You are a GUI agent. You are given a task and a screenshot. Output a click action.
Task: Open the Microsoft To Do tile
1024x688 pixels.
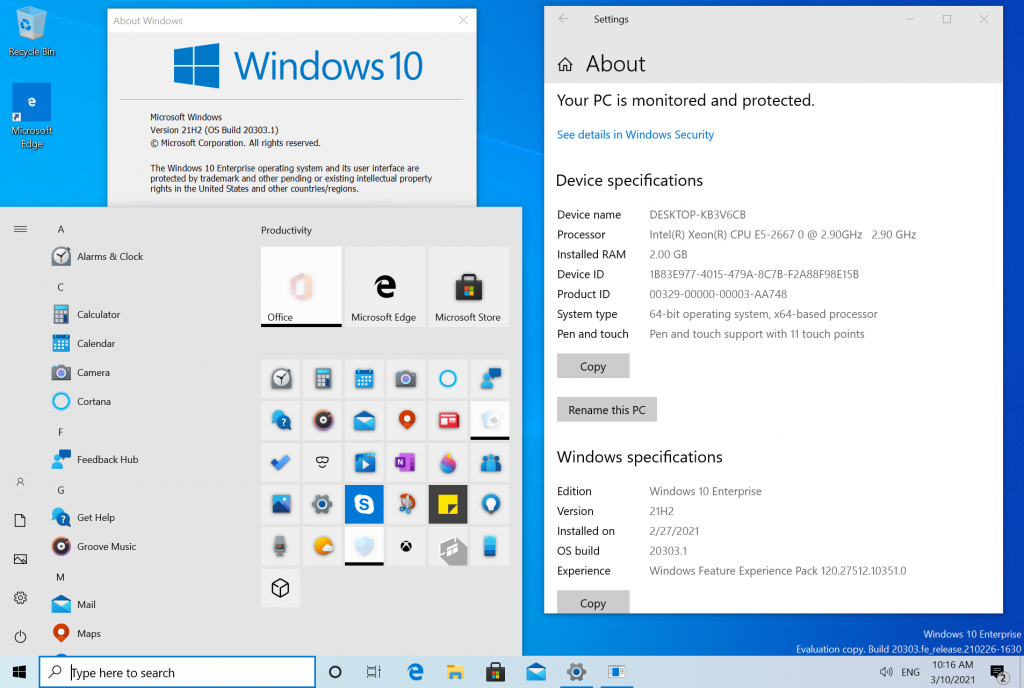(x=281, y=462)
